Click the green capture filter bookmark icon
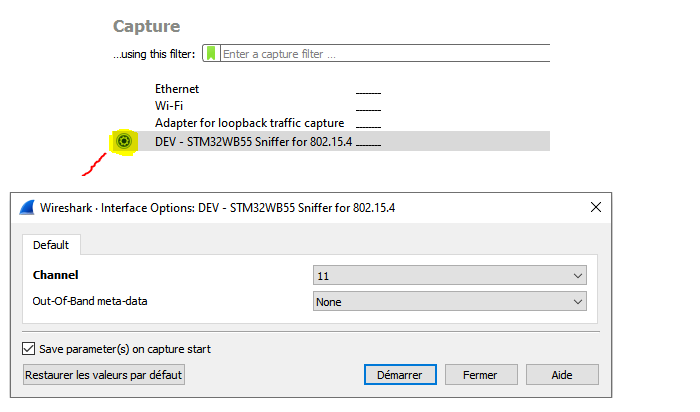 pos(211,54)
